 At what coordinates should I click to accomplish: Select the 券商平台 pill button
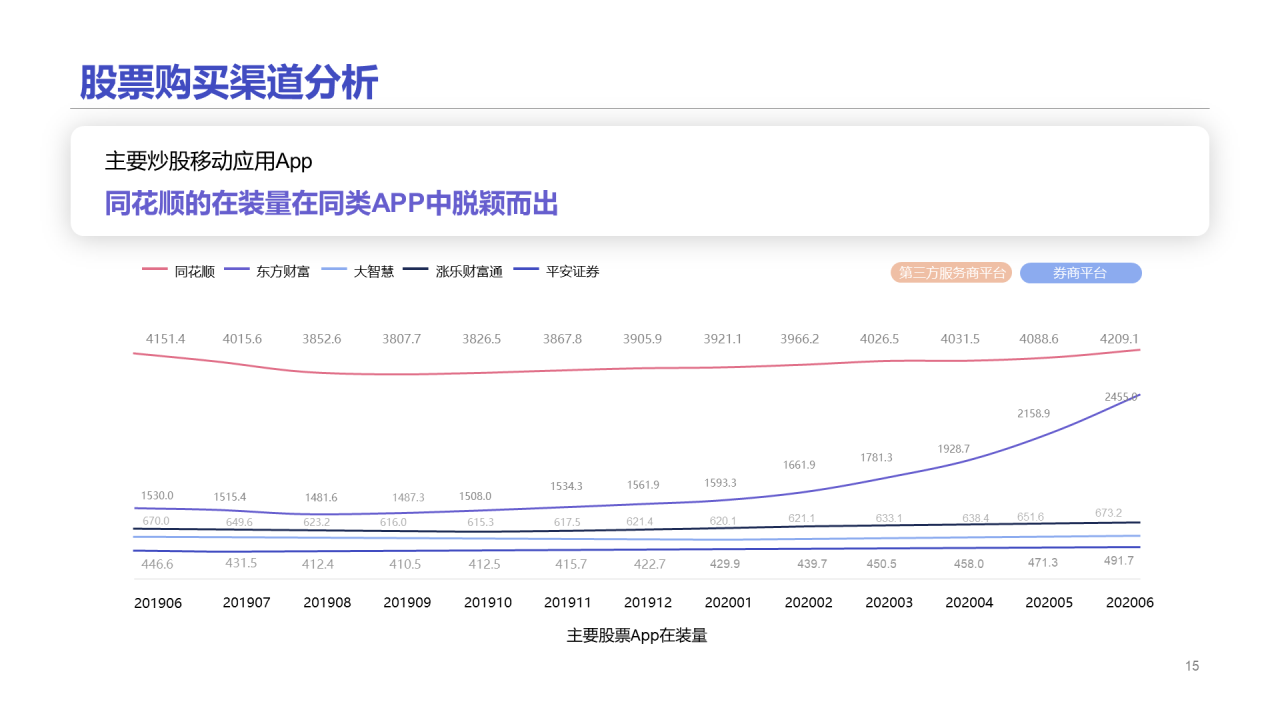(x=1080, y=273)
